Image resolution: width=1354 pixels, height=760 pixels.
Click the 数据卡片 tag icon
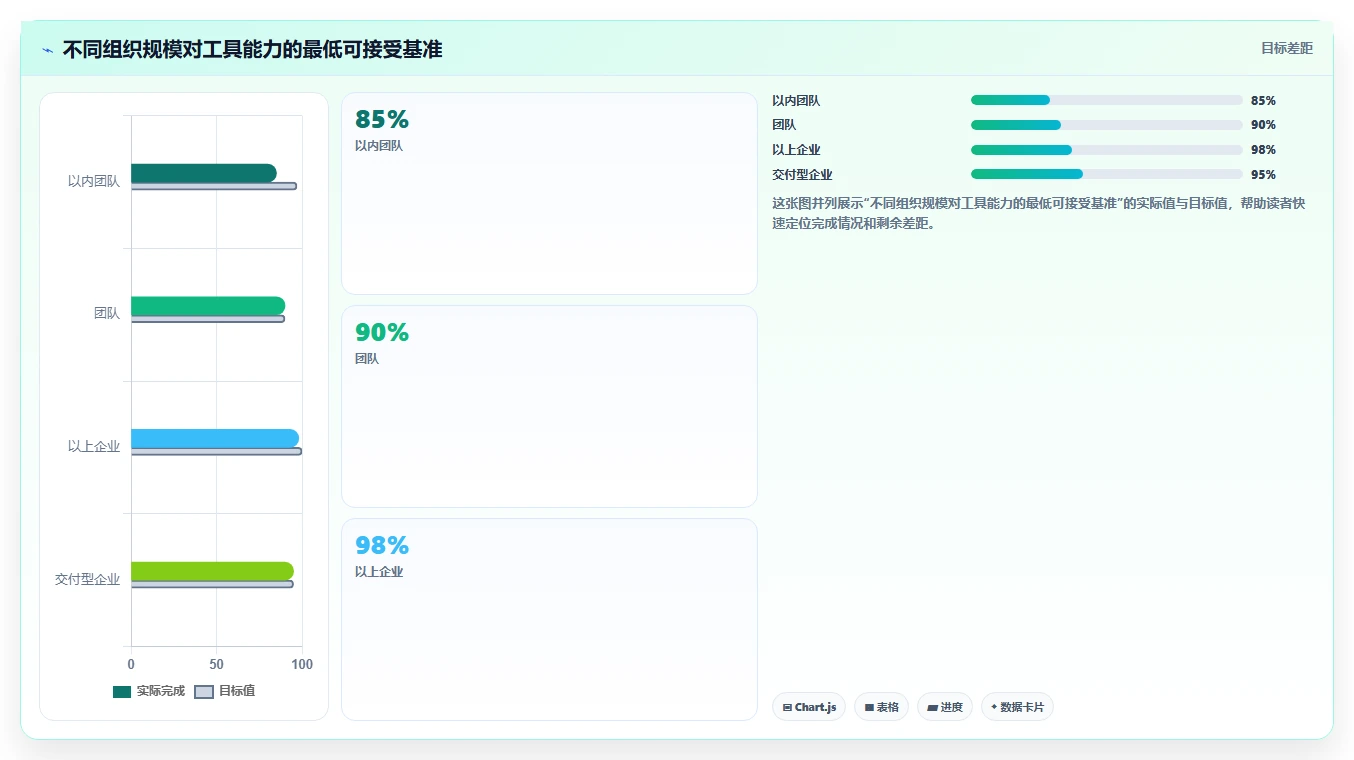tap(994, 708)
